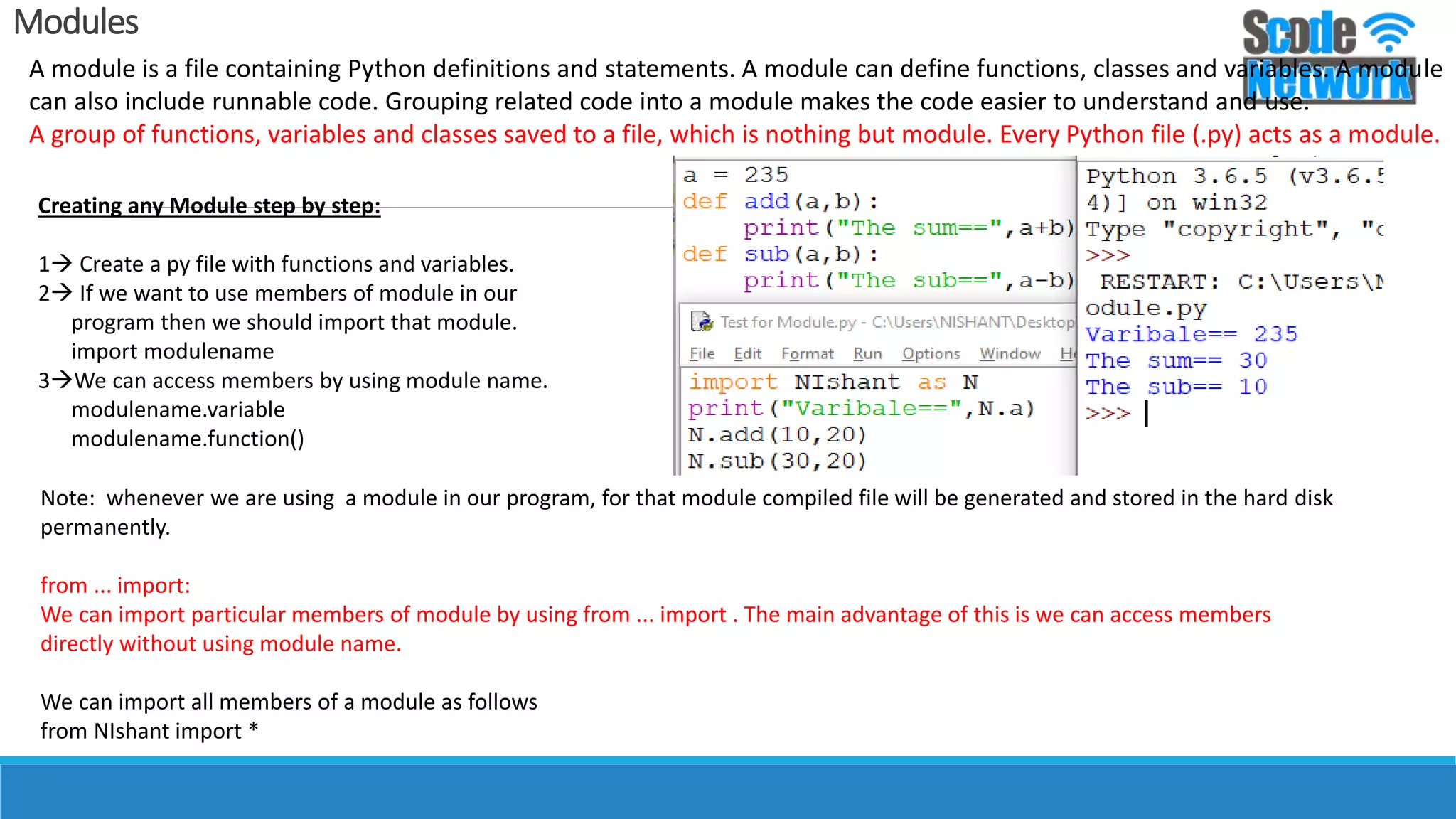Viewport: 1456px width, 819px height.
Task: Click the 'modulename.variable' text line
Action: coord(178,409)
